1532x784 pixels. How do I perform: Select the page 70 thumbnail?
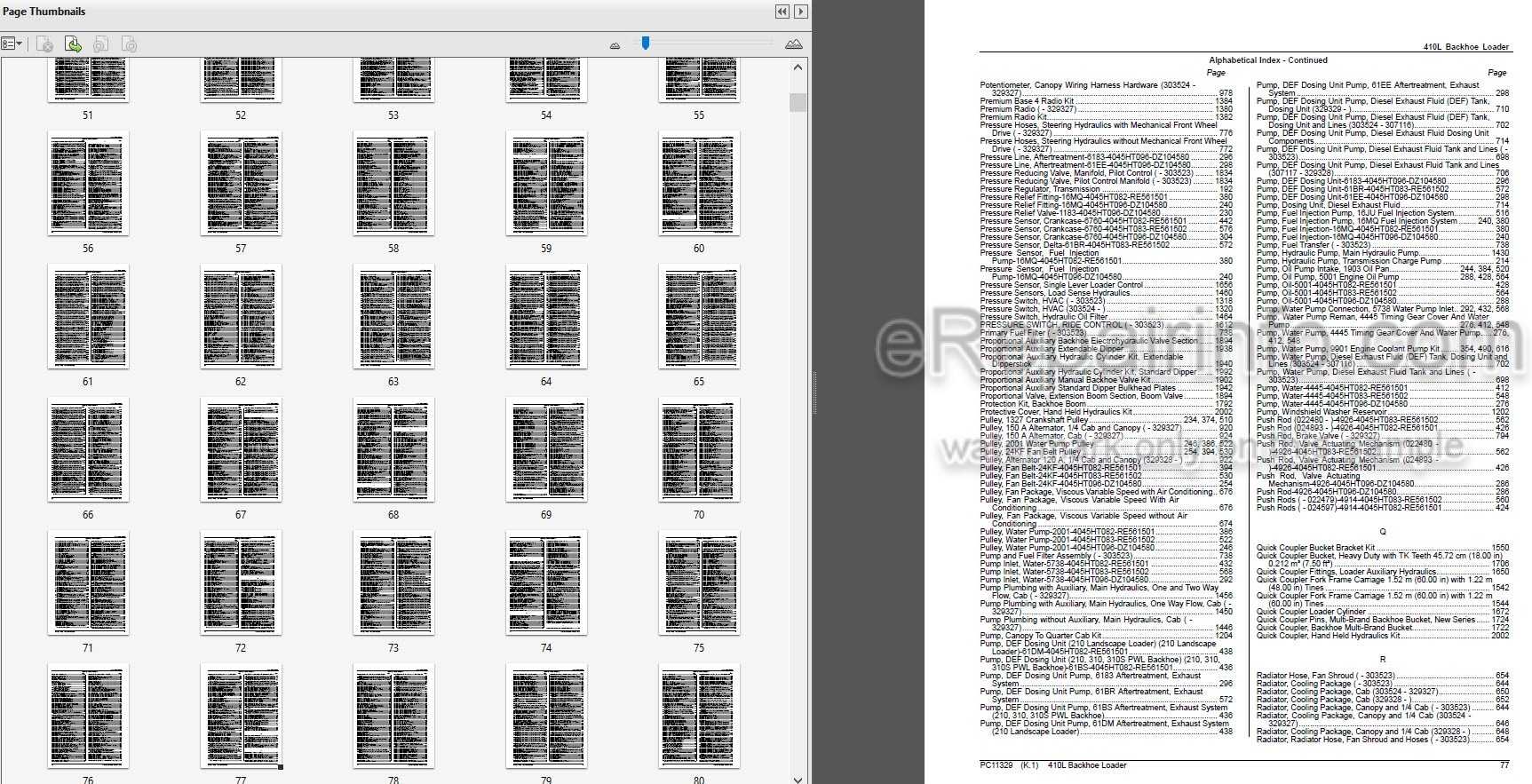[699, 450]
